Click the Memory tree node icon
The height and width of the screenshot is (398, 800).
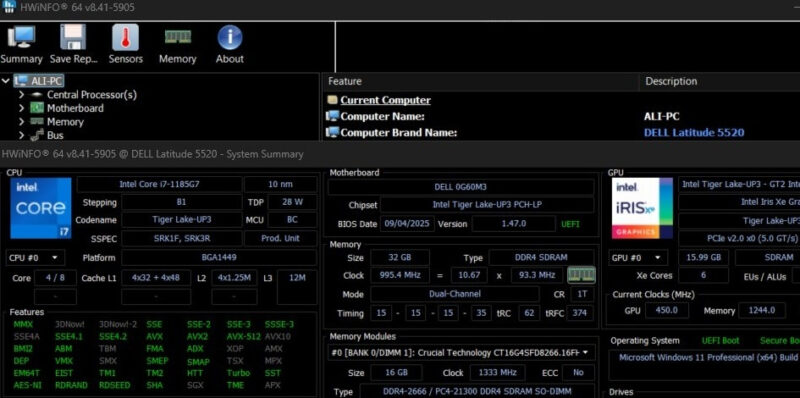click(x=37, y=121)
